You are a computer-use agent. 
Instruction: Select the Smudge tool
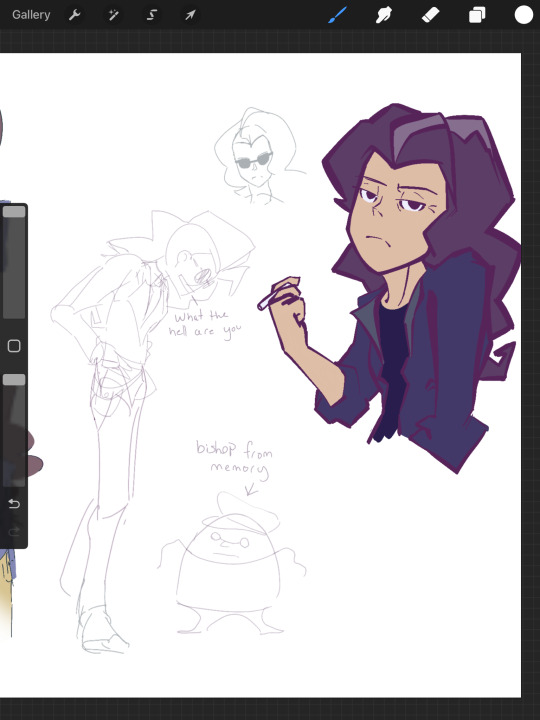pos(384,15)
